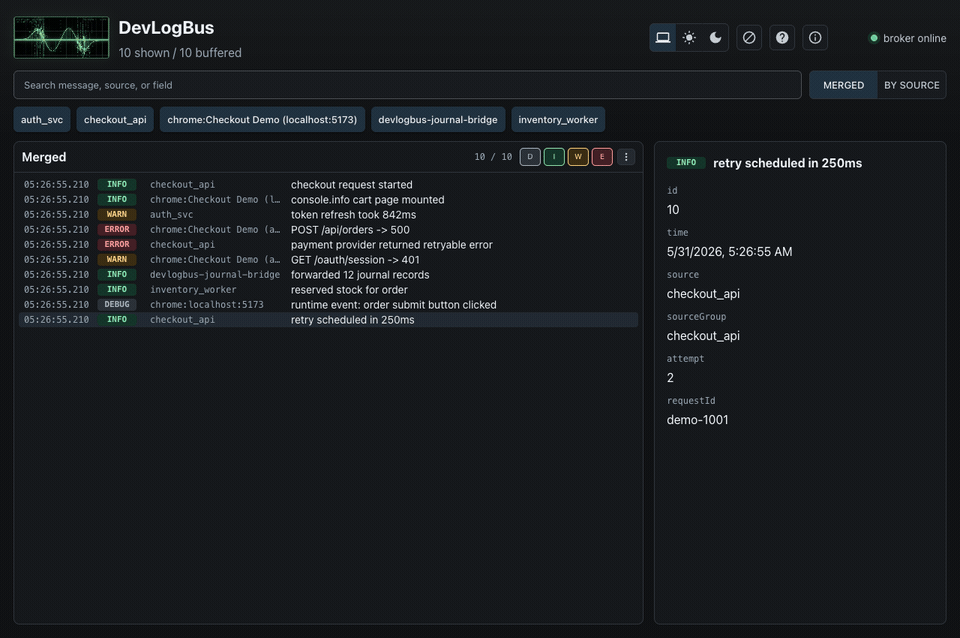Switch to the MERGED view tab
The width and height of the screenshot is (960, 638).
pyautogui.click(x=843, y=85)
